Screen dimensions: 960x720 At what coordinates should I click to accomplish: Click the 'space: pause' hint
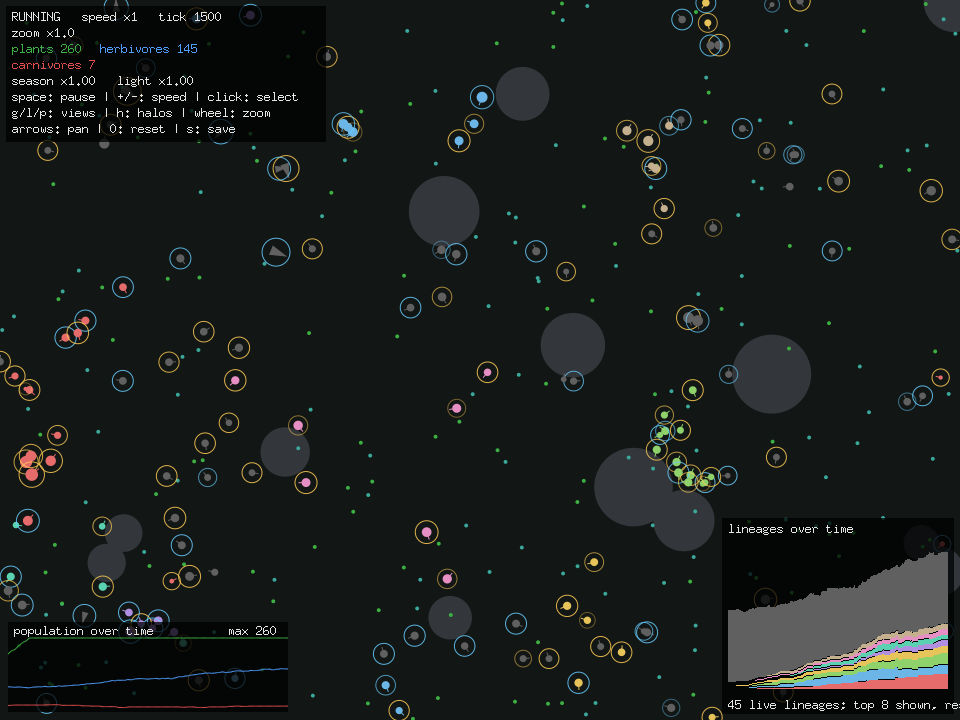pyautogui.click(x=53, y=97)
